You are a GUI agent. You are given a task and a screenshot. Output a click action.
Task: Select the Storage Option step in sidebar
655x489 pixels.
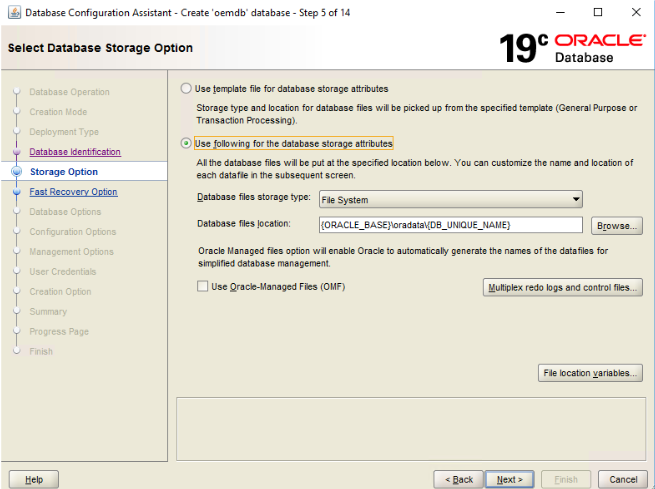tap(64, 172)
